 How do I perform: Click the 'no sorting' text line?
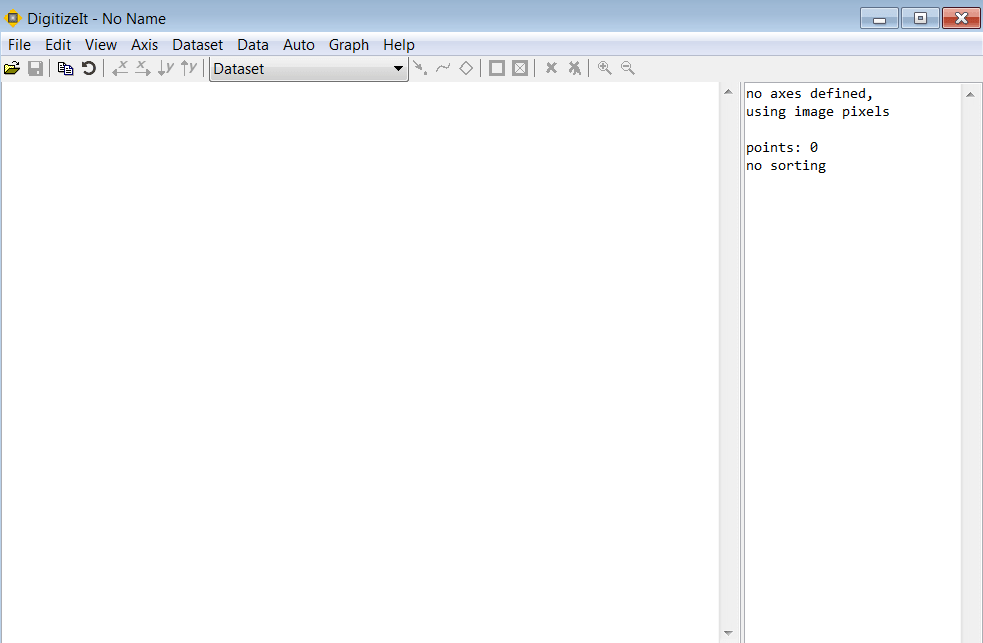[x=786, y=165]
